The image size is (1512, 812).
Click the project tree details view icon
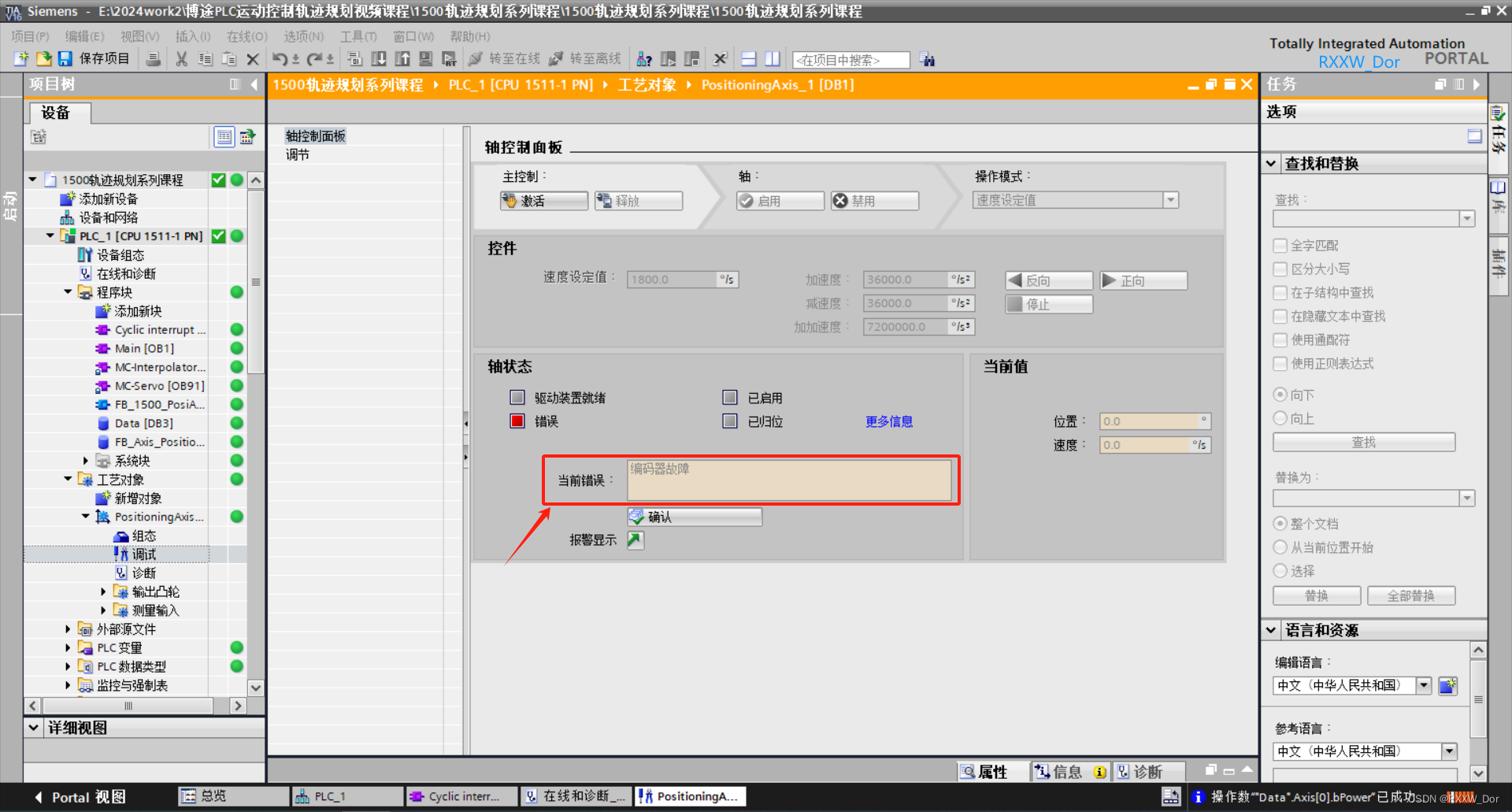click(x=224, y=137)
